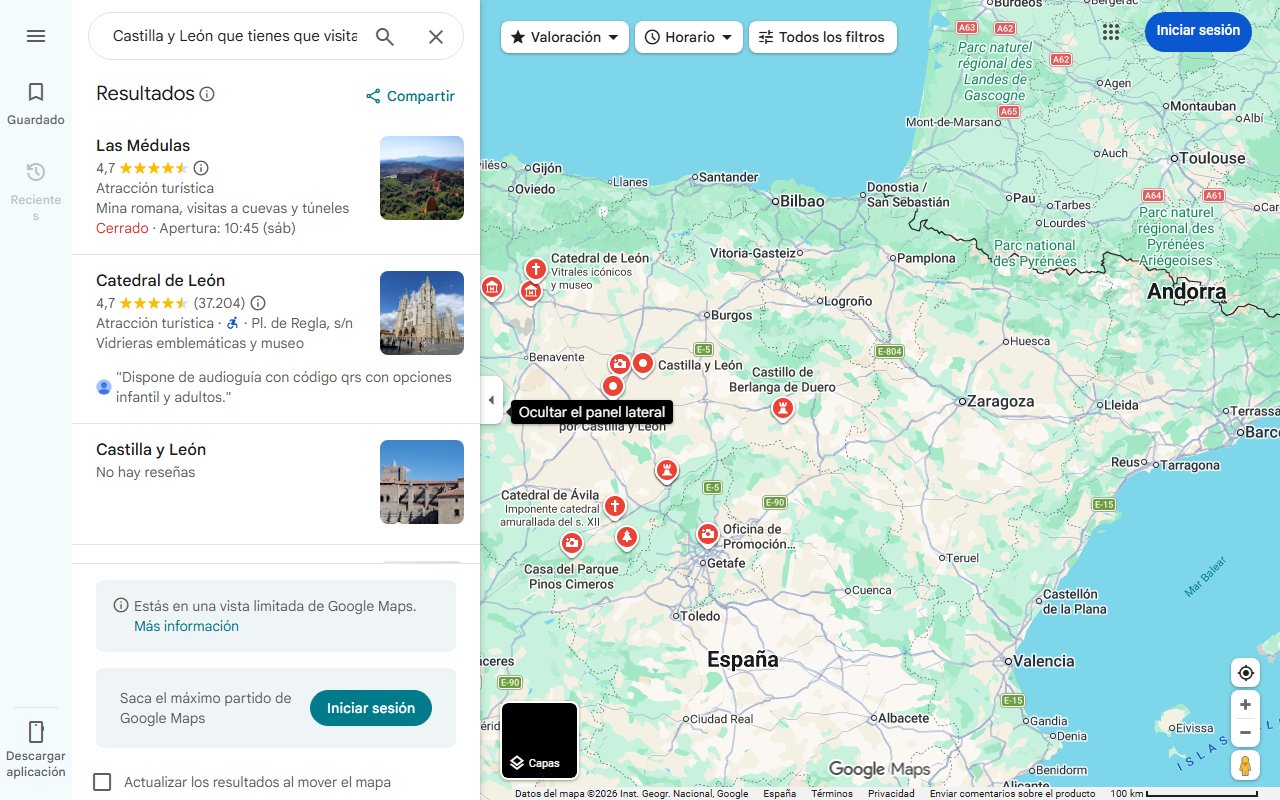
Task: Click the Catedral de León photo thumbnail
Action: click(422, 313)
